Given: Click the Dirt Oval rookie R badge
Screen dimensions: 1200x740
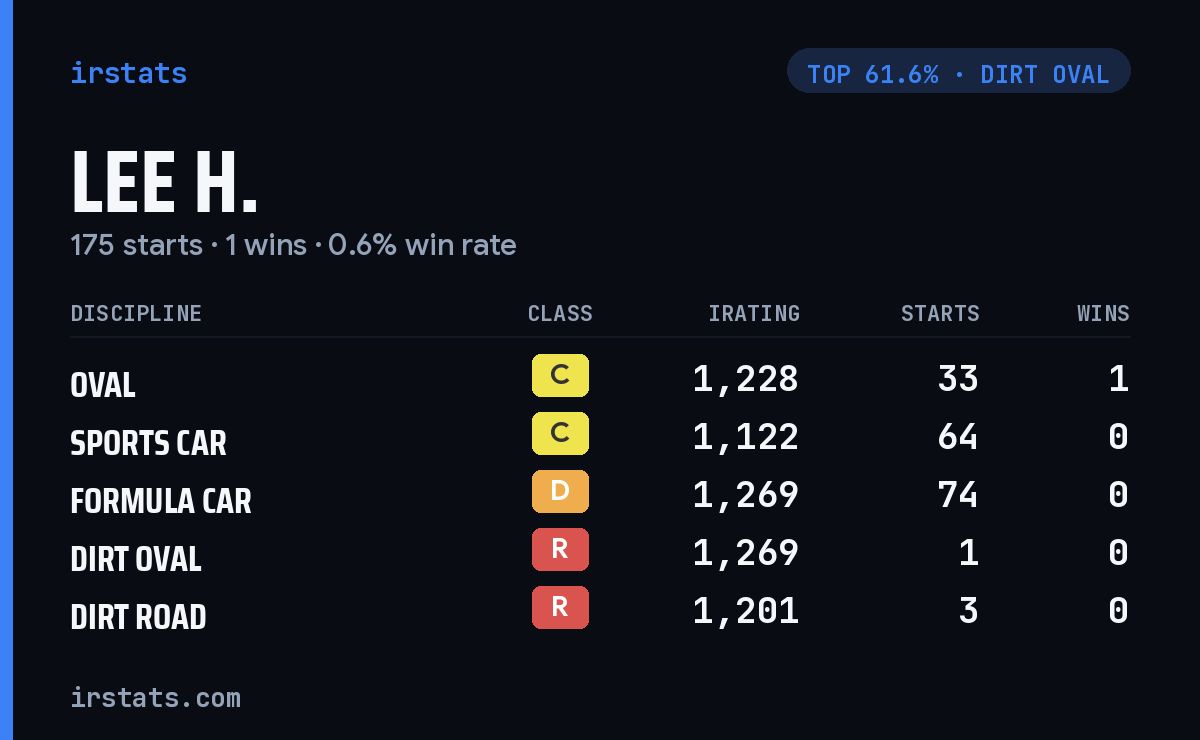Looking at the screenshot, I should 560,549.
